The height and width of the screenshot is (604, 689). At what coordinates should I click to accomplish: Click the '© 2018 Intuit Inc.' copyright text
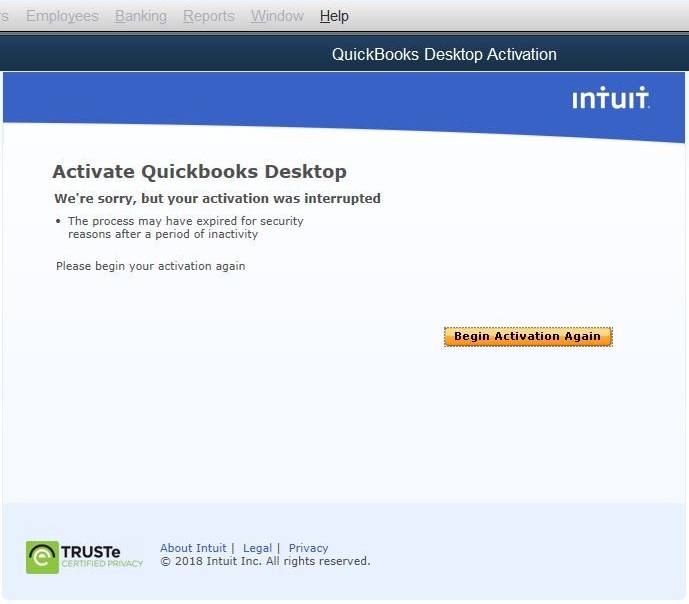[x=265, y=561]
